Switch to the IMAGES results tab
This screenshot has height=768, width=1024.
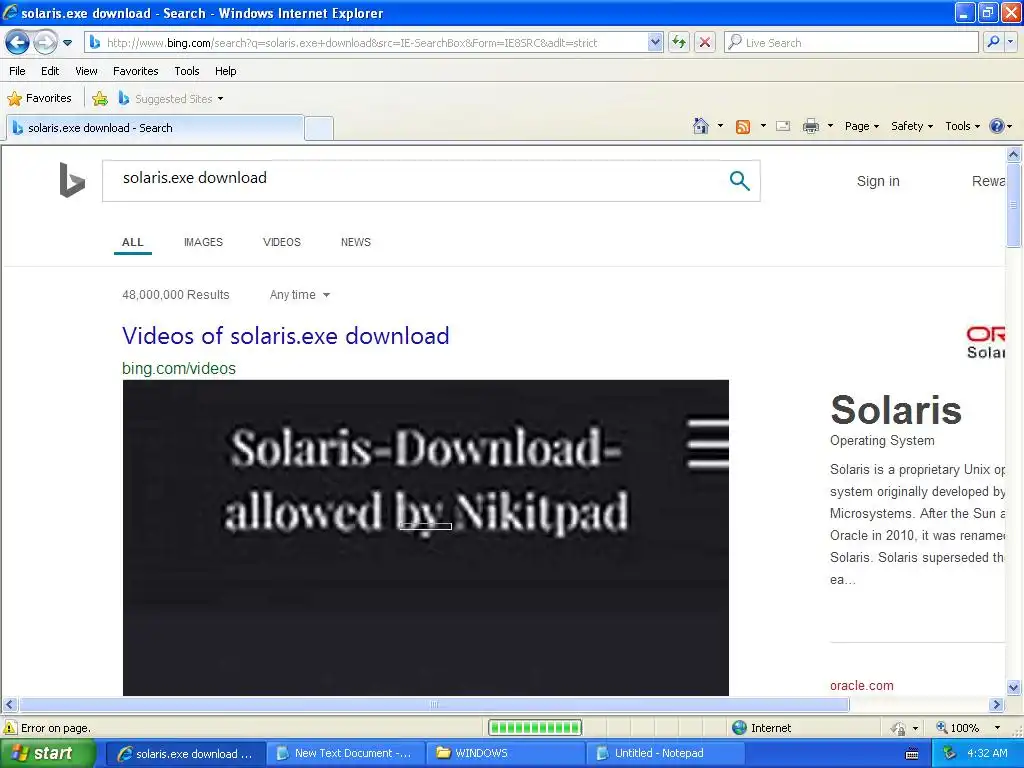[x=203, y=242]
